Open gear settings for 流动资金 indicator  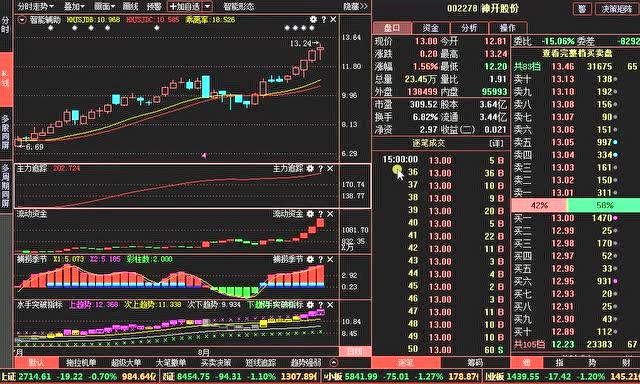point(310,214)
